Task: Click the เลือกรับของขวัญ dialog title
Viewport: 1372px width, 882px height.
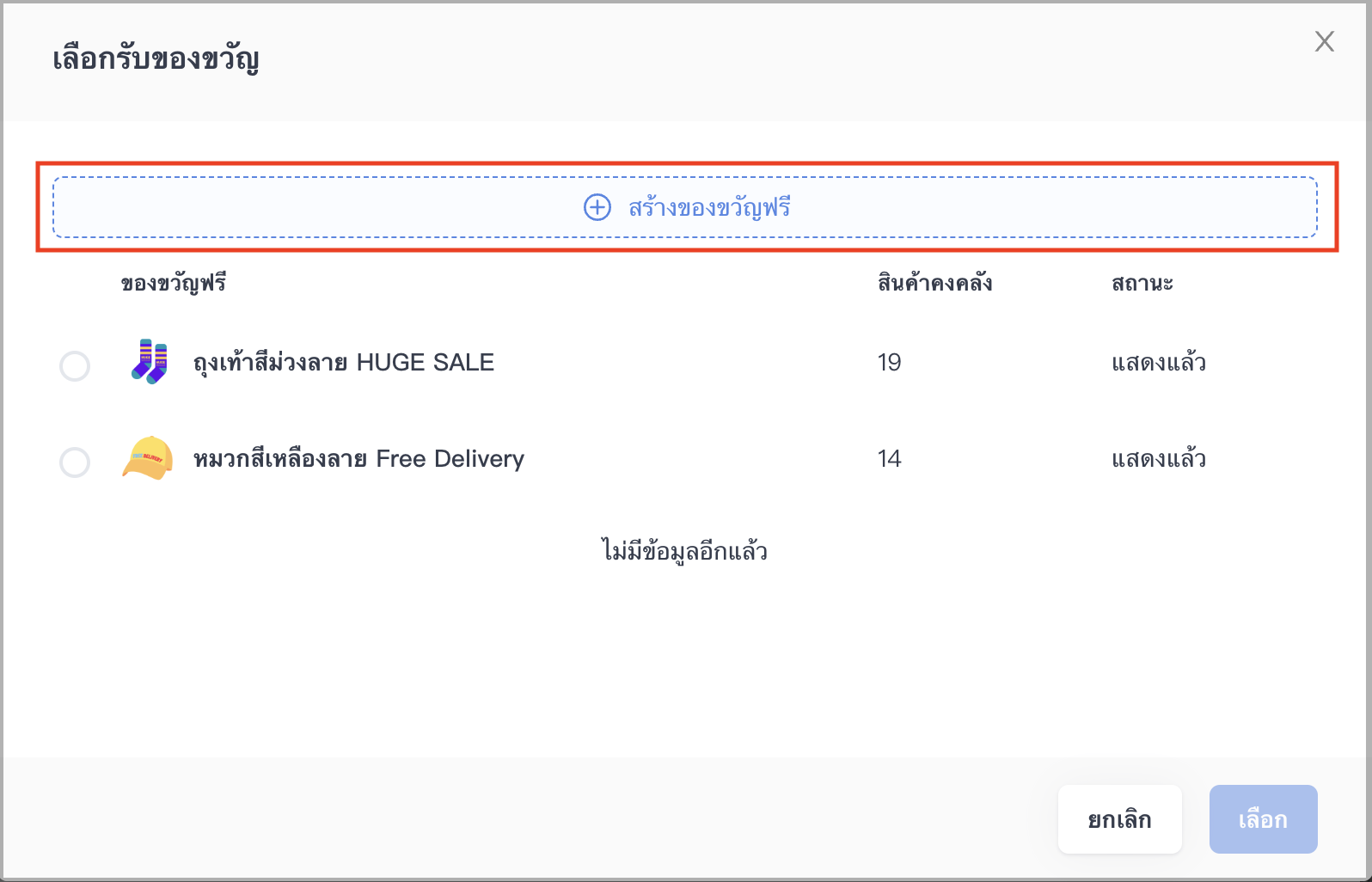Action: coord(156,58)
